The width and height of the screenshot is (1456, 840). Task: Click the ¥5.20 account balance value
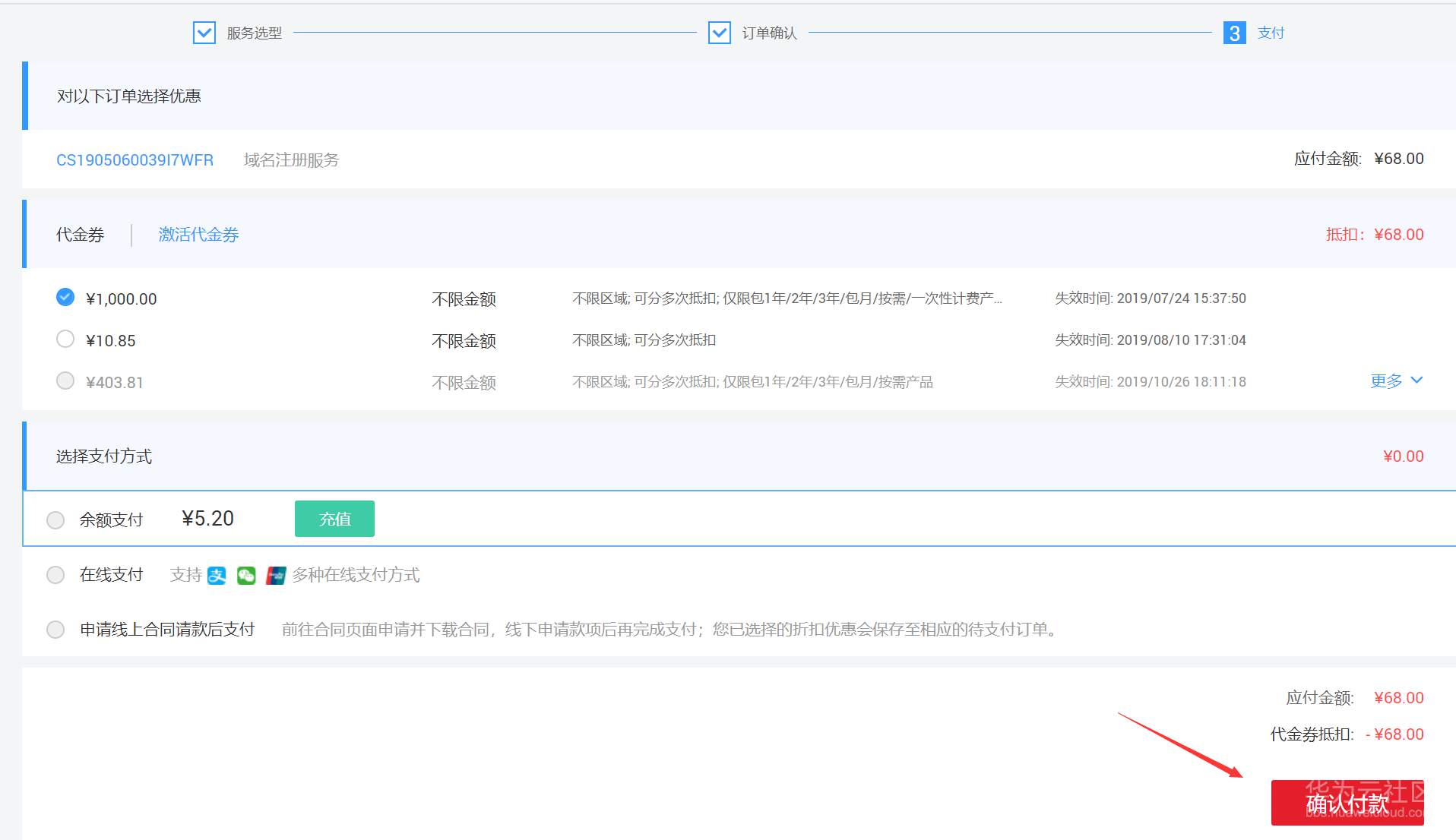click(x=208, y=519)
